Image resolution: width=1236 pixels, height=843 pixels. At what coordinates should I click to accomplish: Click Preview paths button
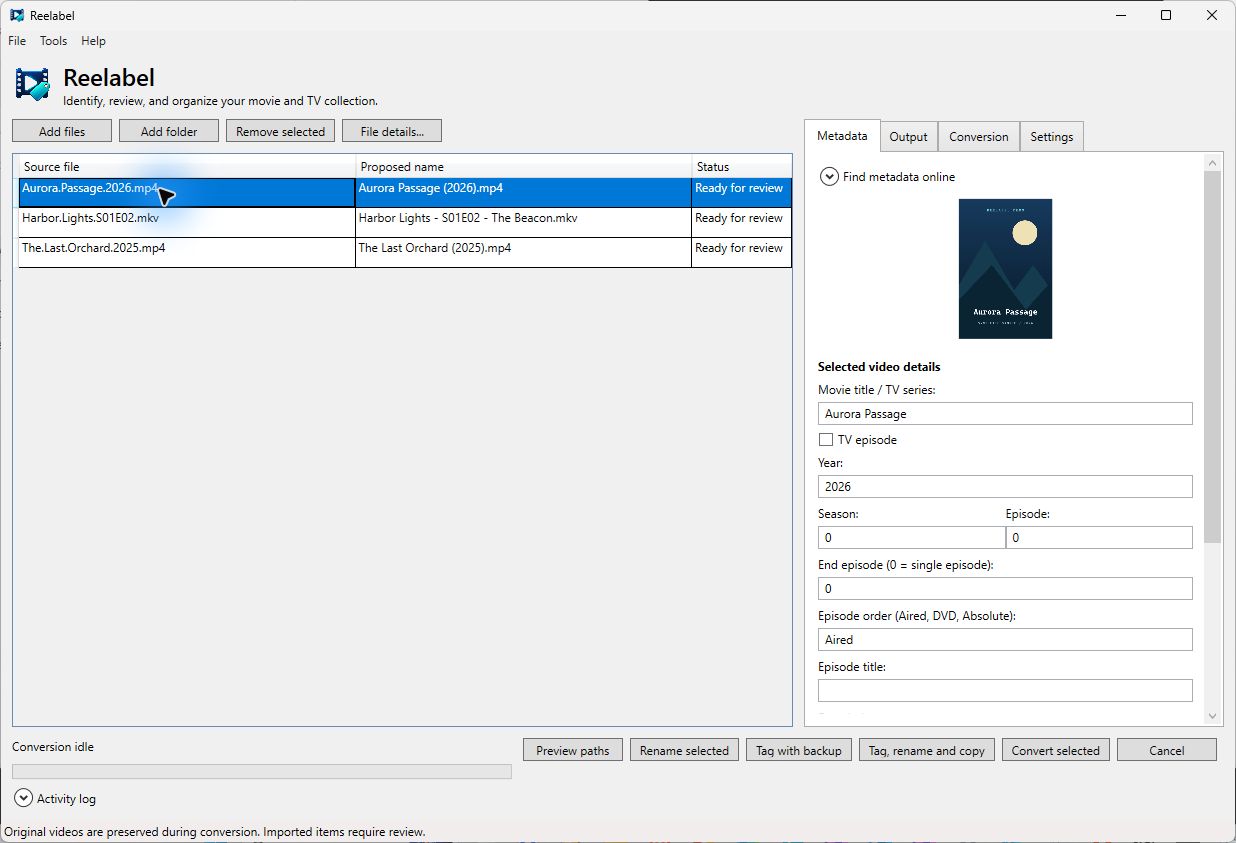573,750
